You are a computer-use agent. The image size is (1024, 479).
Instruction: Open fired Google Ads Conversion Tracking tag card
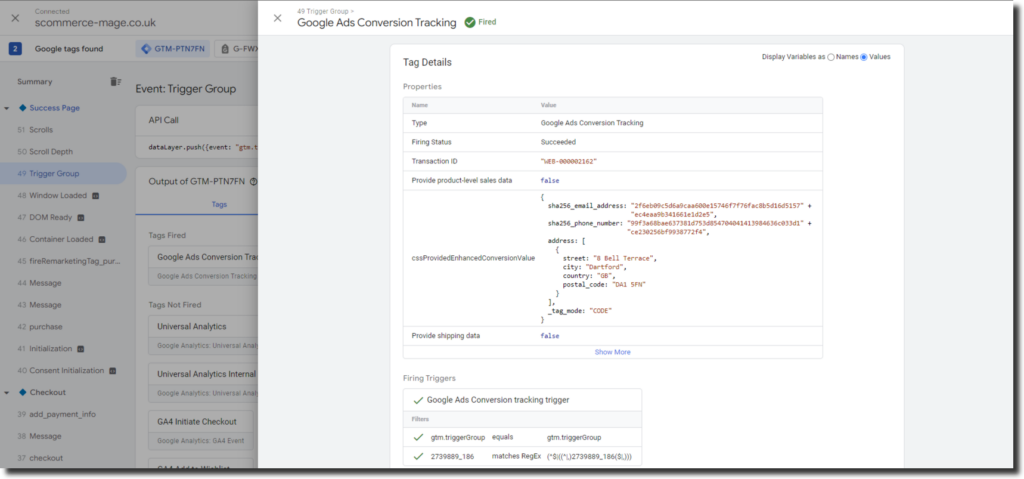pyautogui.click(x=204, y=265)
